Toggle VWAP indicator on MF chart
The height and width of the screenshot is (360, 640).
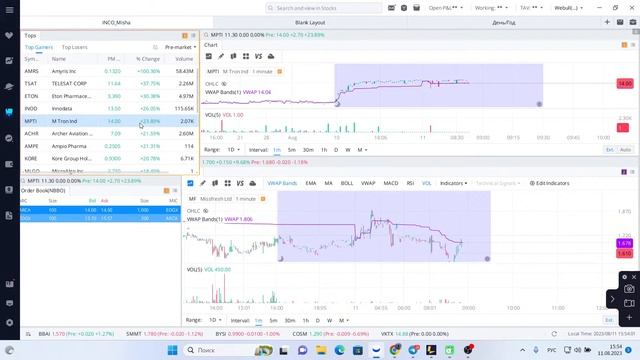coord(368,183)
